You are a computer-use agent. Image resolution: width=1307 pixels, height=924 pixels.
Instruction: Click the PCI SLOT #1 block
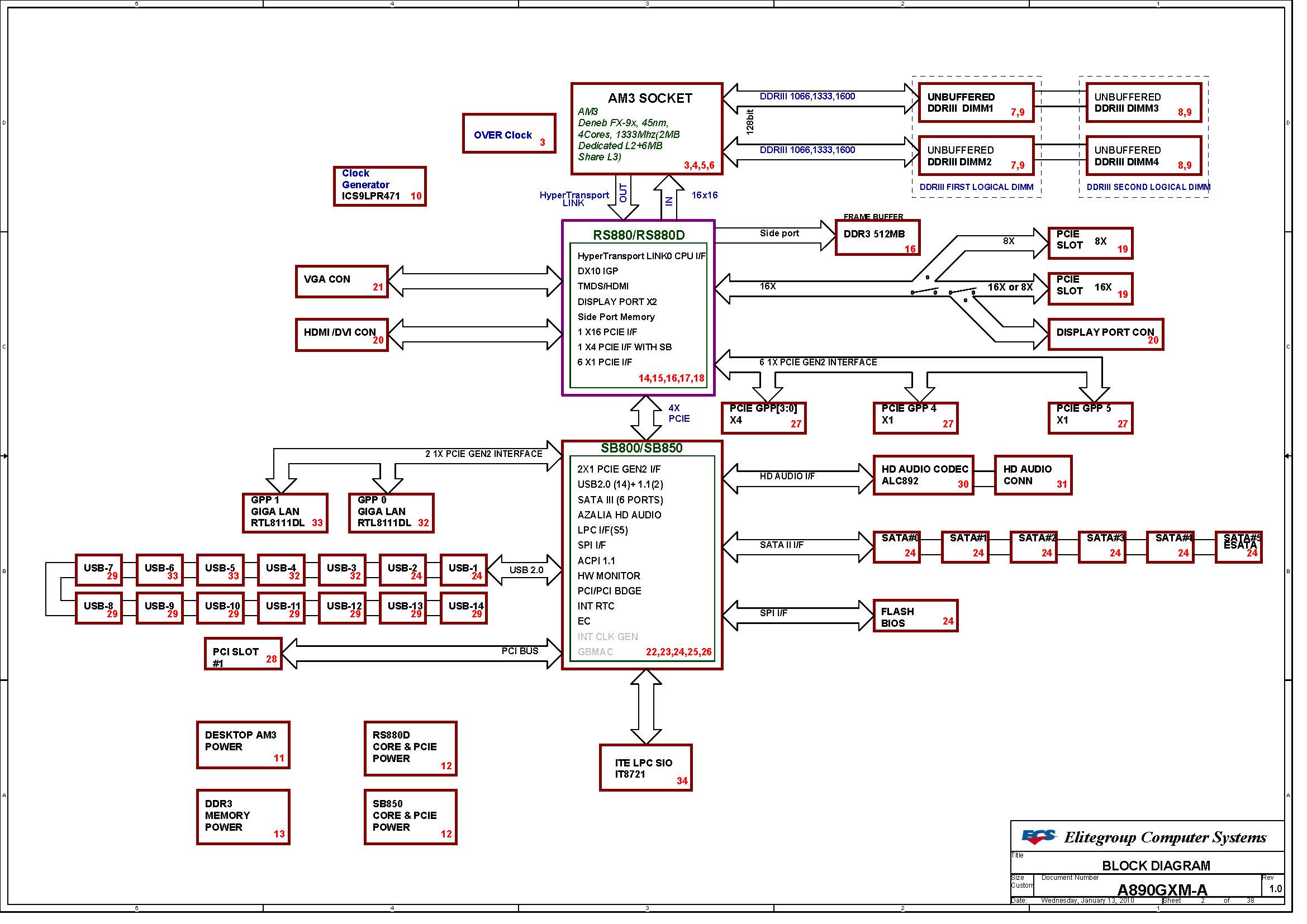click(243, 654)
